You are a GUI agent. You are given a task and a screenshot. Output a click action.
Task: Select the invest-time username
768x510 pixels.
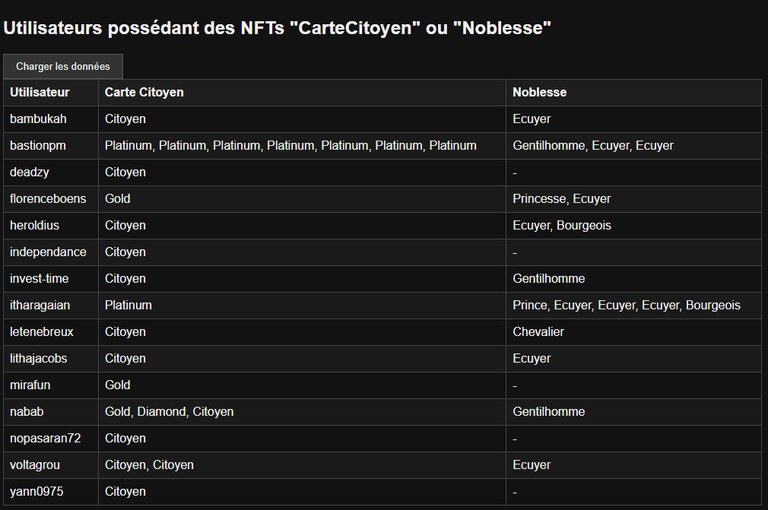(x=39, y=278)
